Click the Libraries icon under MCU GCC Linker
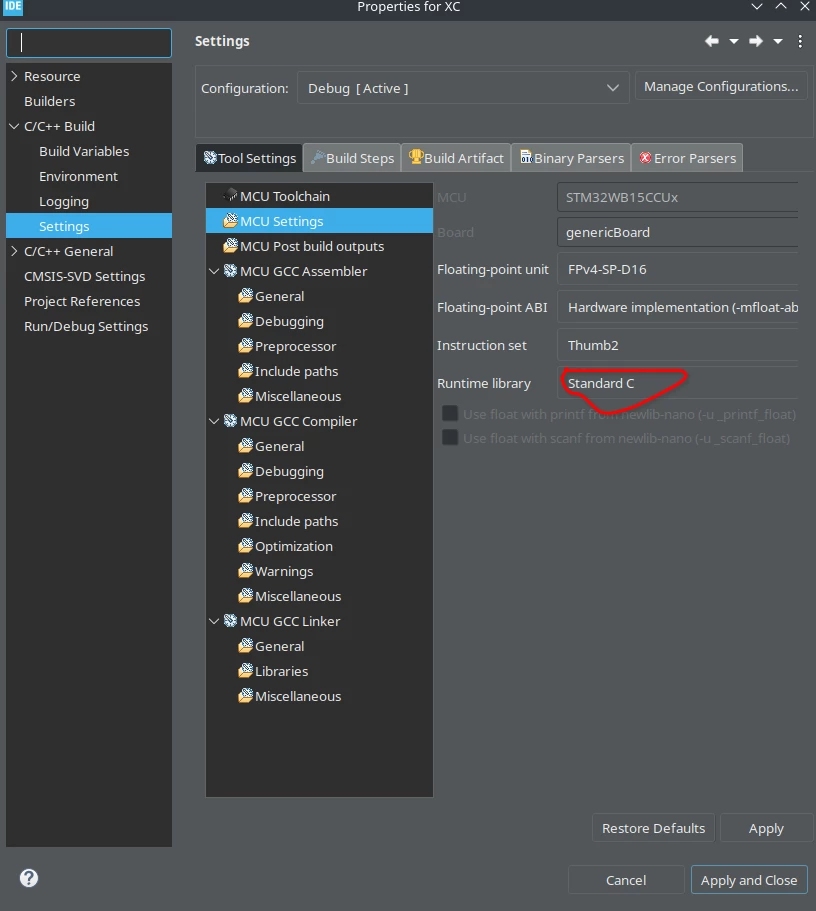Viewport: 816px width, 911px height. point(246,670)
